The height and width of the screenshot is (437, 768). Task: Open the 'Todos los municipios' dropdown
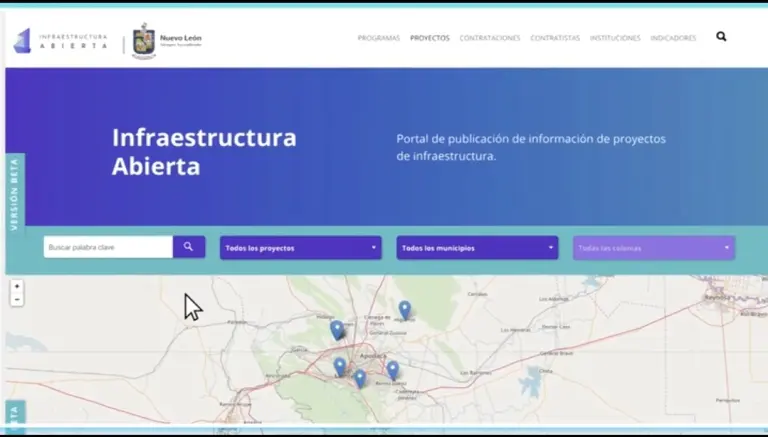pos(477,248)
